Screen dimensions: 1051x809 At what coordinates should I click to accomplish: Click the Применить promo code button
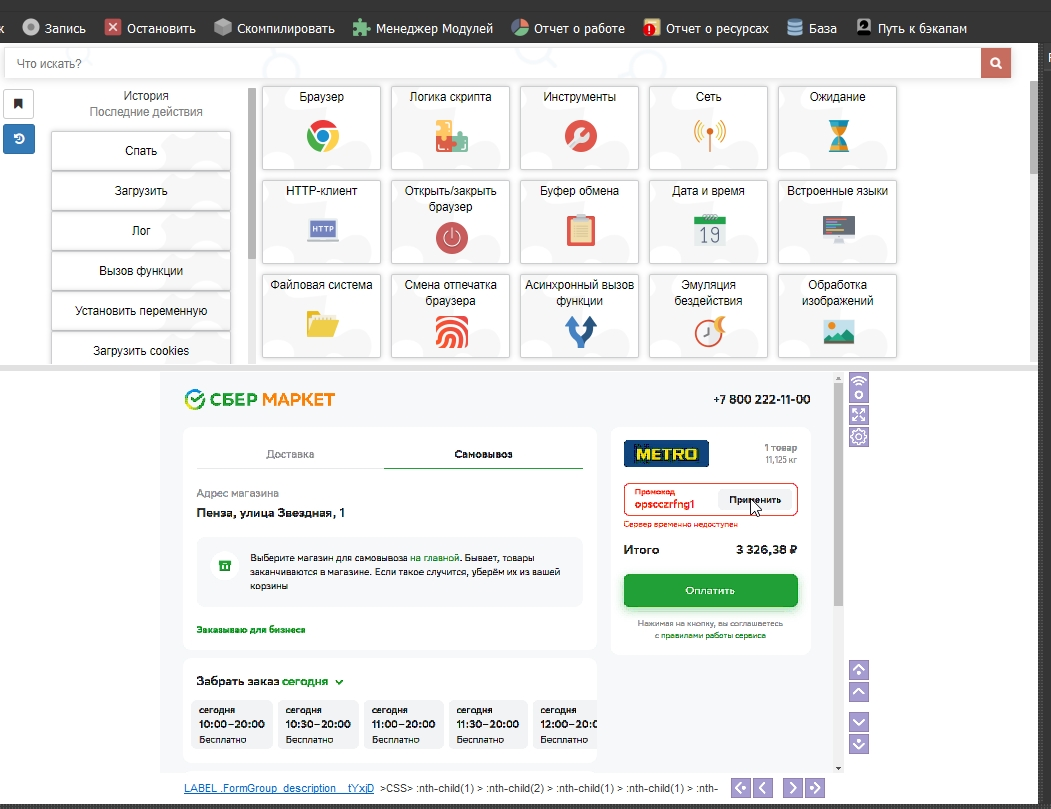pyautogui.click(x=755, y=499)
